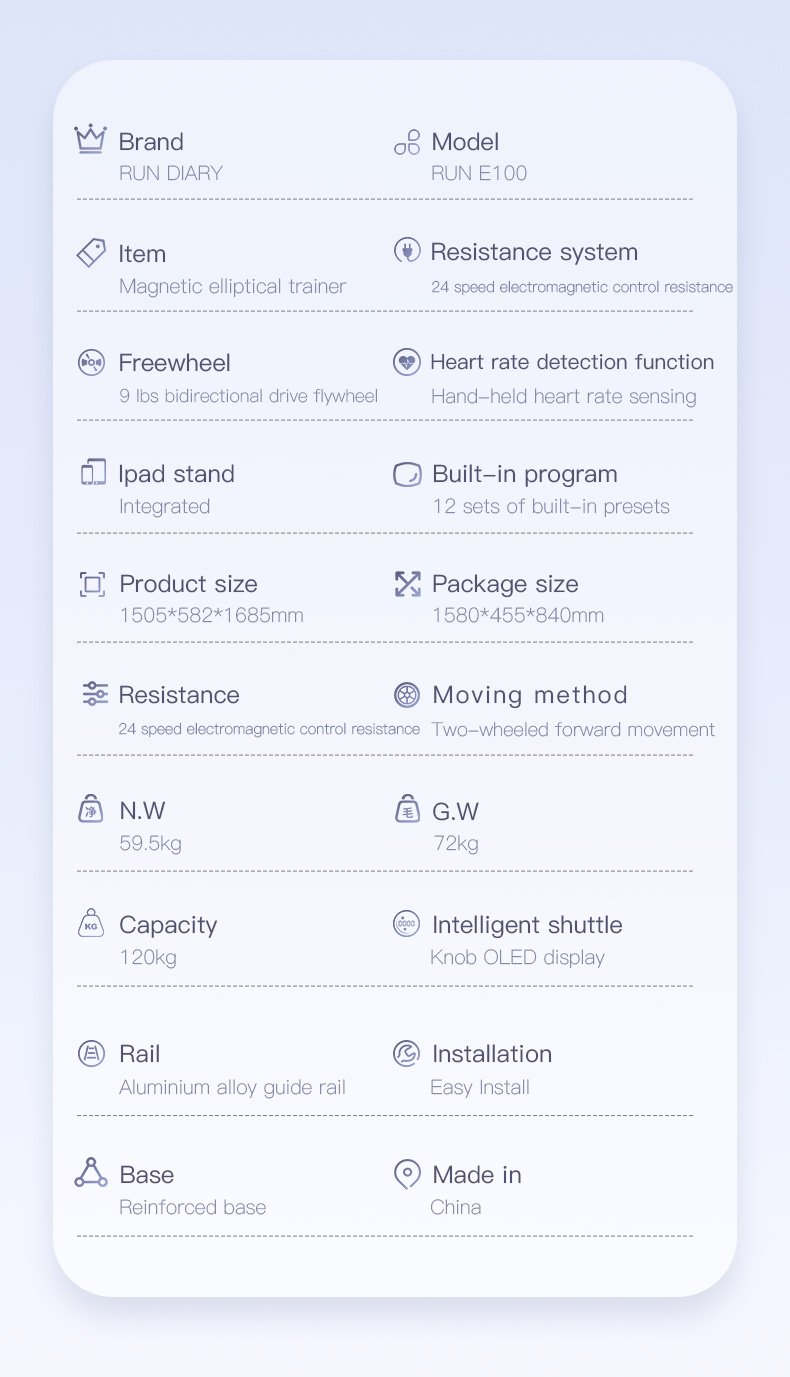The width and height of the screenshot is (790, 1377).
Task: Click the tablet icon beside Ipad stand
Action: click(93, 472)
